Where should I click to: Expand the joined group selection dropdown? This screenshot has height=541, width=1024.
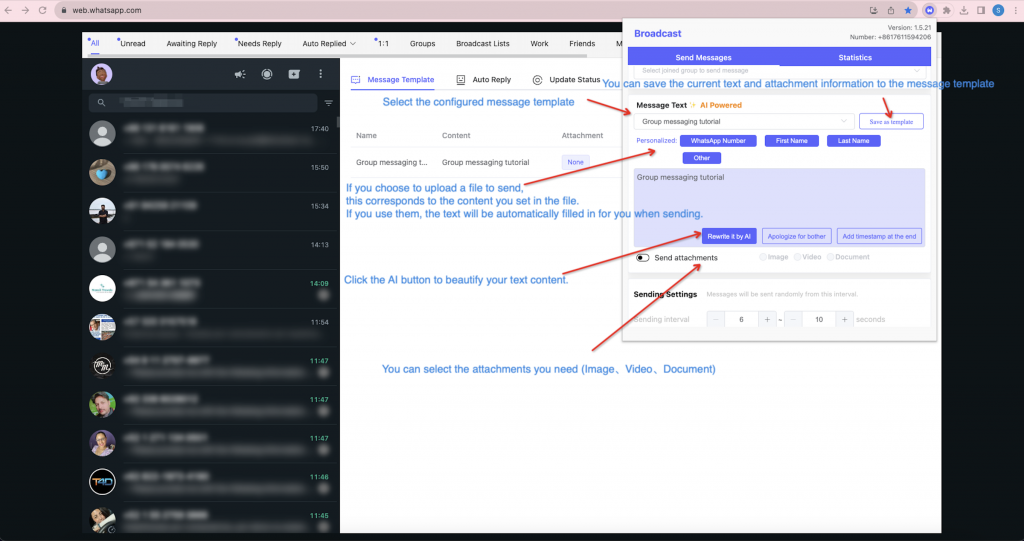coord(780,71)
